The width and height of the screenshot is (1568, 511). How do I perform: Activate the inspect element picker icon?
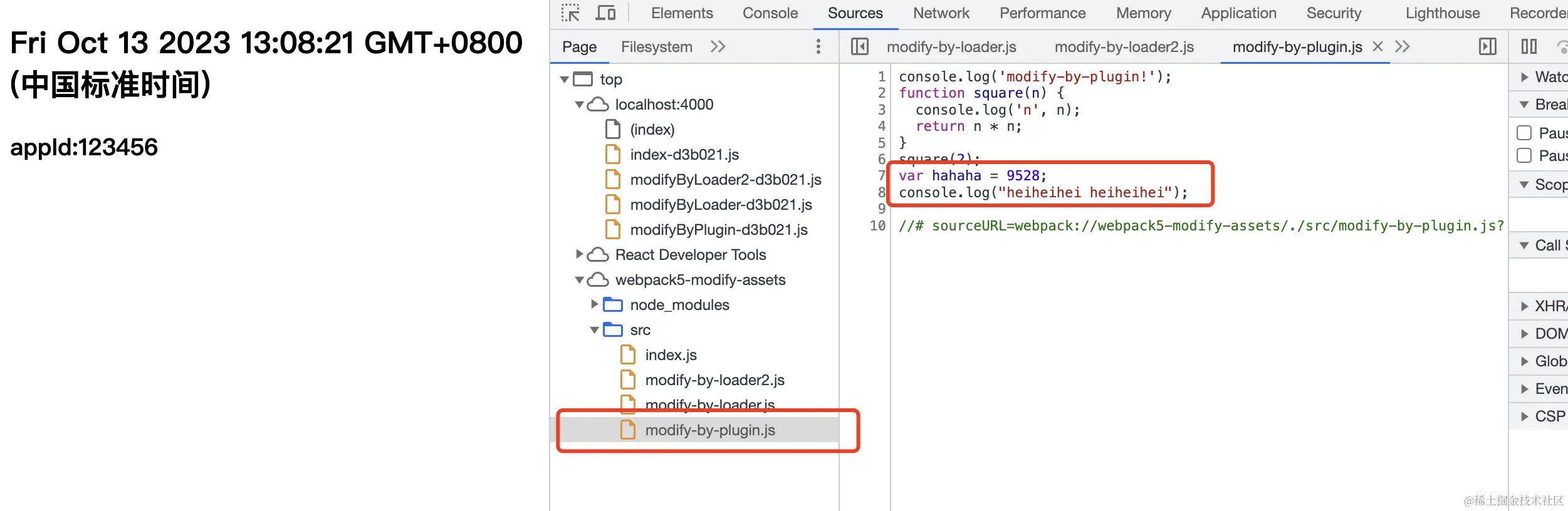click(570, 13)
